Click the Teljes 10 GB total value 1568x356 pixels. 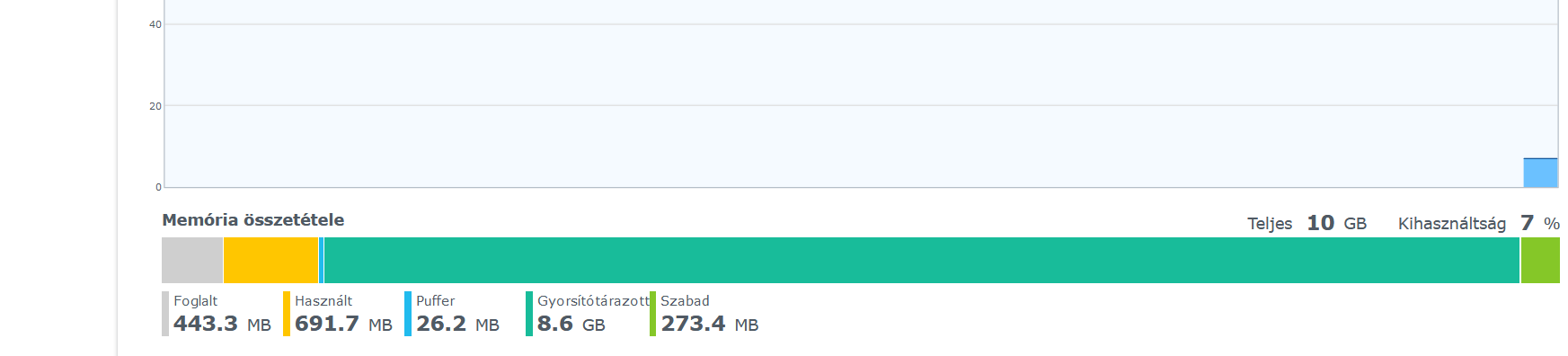(1307, 223)
